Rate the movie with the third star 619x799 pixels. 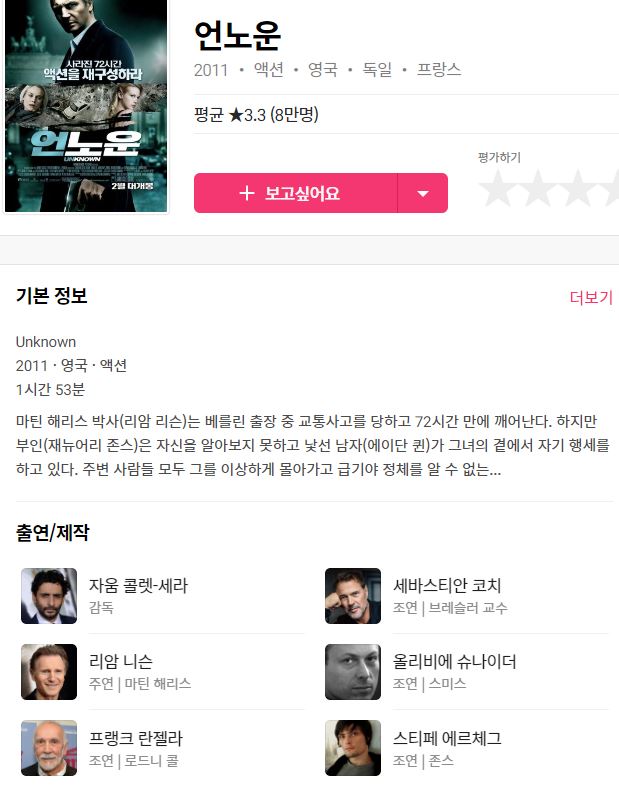coord(577,188)
